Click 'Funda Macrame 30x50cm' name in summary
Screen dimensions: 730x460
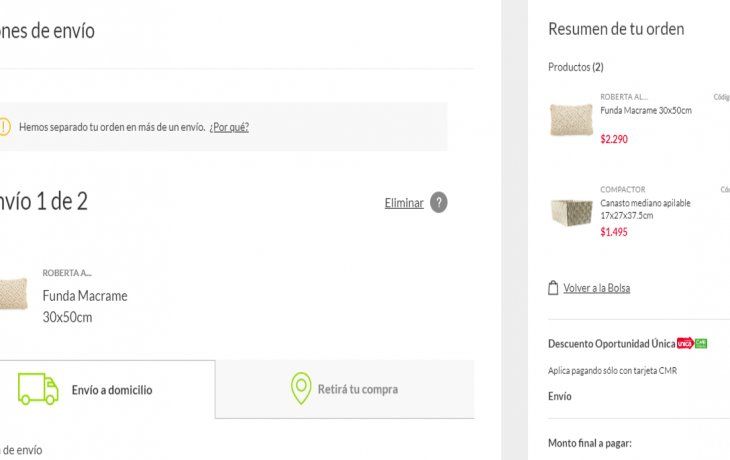(646, 111)
